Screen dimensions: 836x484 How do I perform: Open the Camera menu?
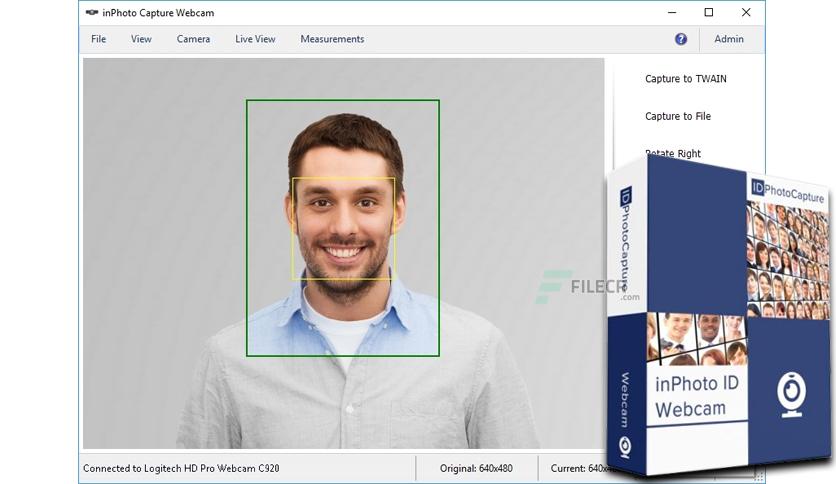point(193,39)
